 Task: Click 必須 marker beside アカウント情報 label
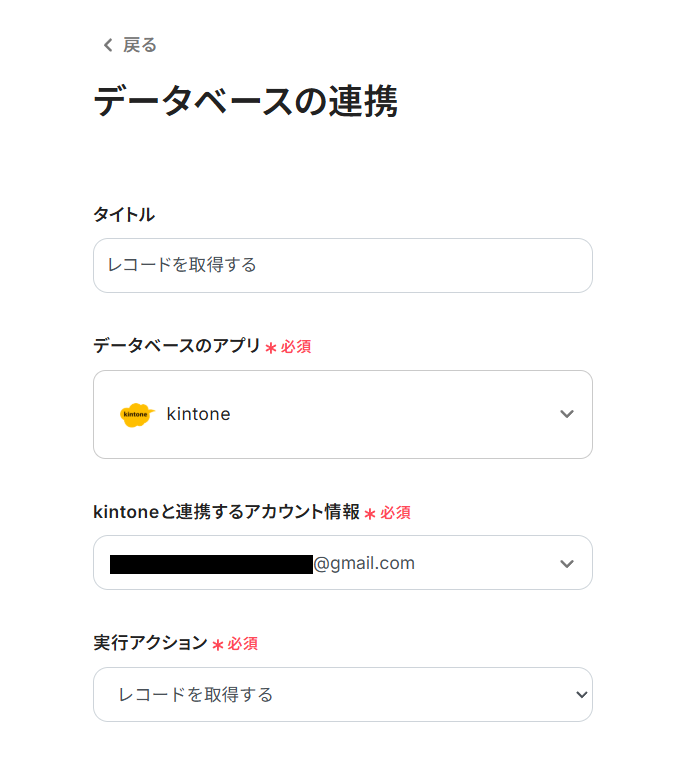pos(395,513)
